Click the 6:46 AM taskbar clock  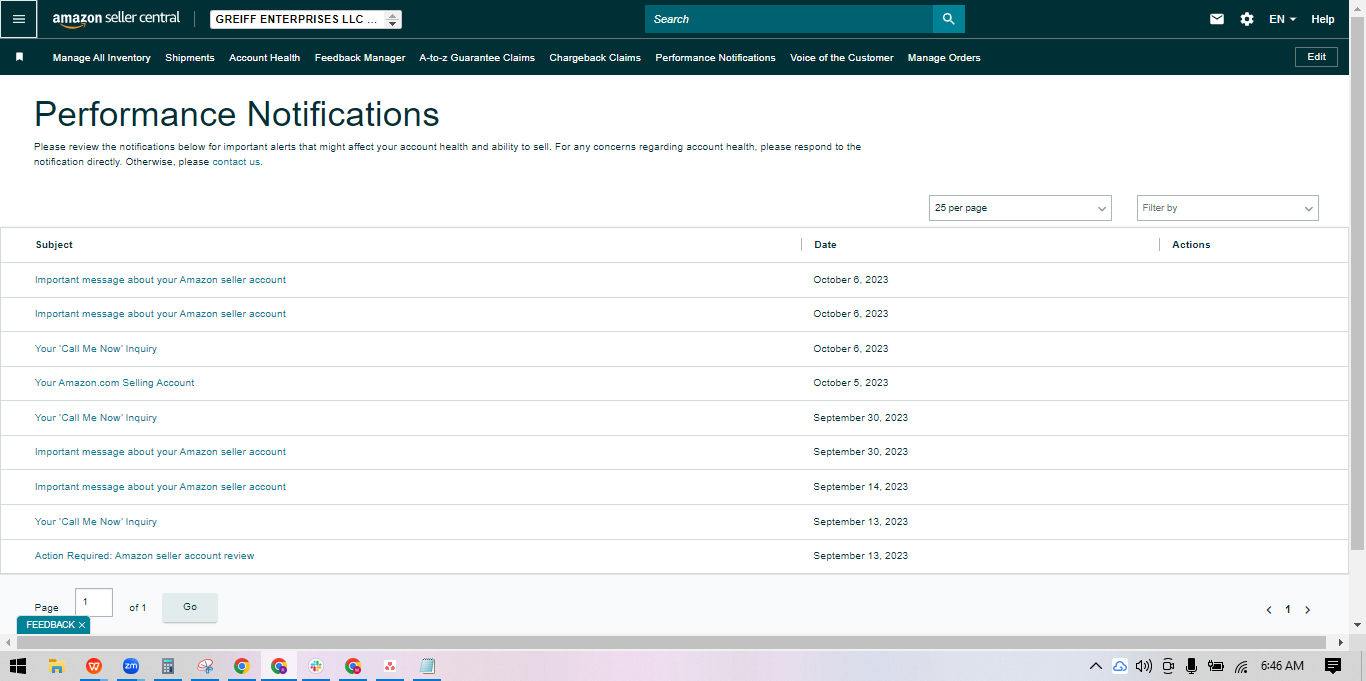pos(1282,666)
